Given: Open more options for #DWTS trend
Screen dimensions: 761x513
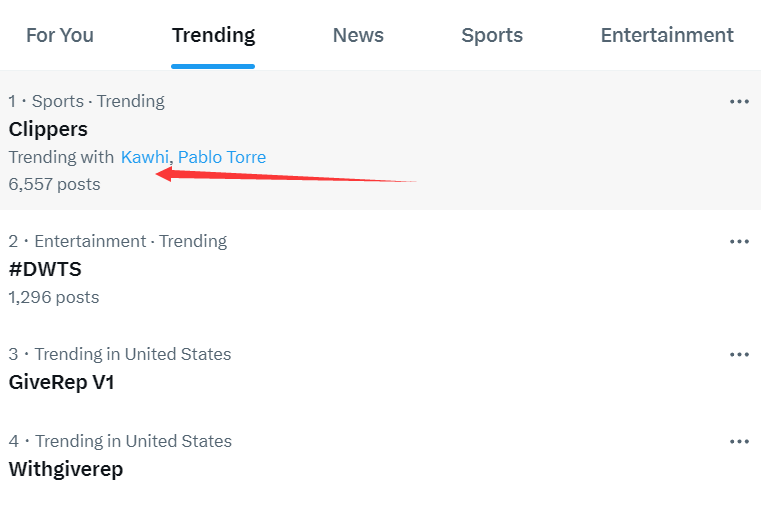Looking at the screenshot, I should 739,242.
